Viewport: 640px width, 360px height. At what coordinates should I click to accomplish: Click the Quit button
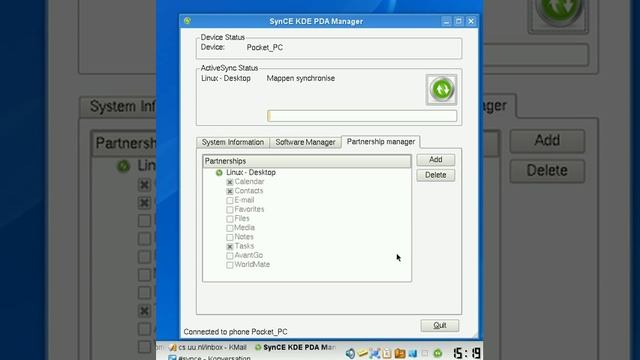tap(440, 325)
